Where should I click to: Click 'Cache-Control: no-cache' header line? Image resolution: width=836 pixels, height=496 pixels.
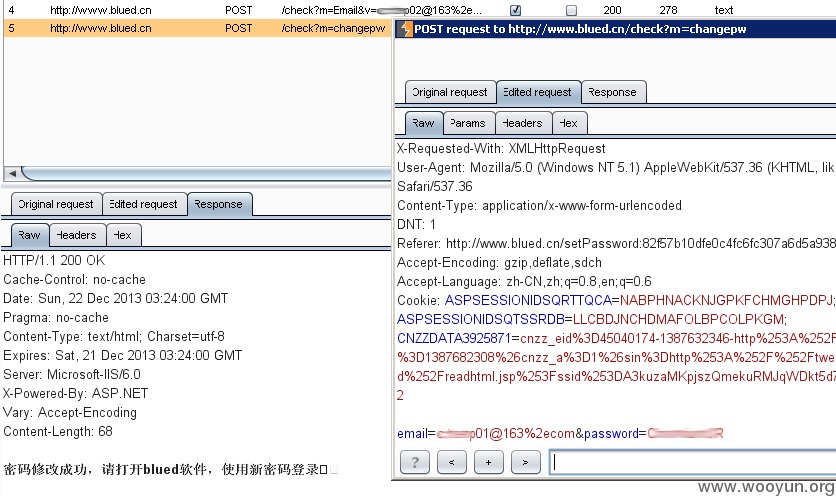(x=75, y=279)
